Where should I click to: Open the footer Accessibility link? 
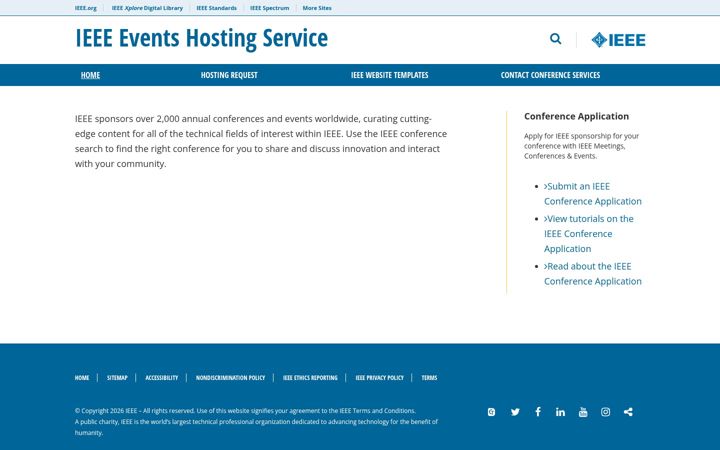point(162,378)
